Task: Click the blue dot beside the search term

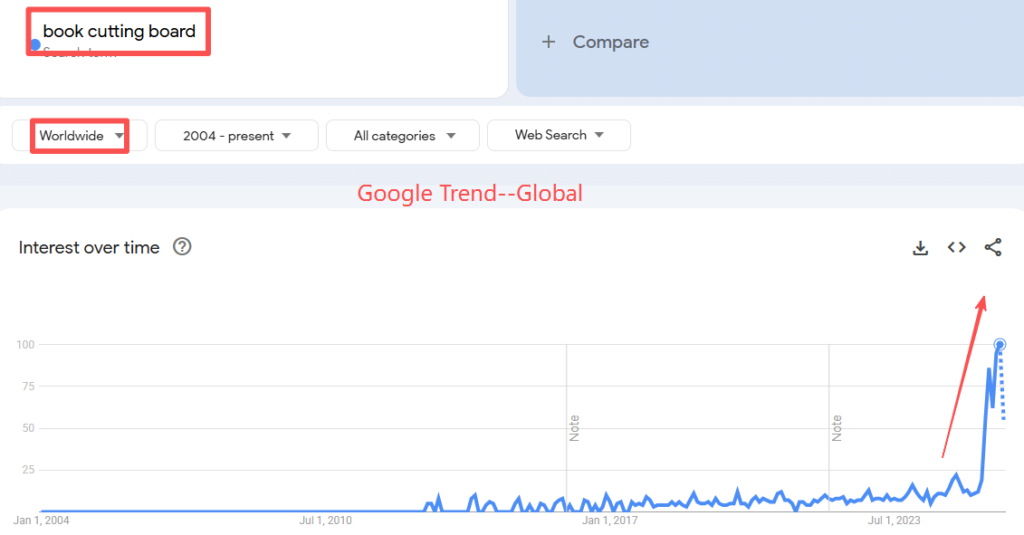Action: 35,45
